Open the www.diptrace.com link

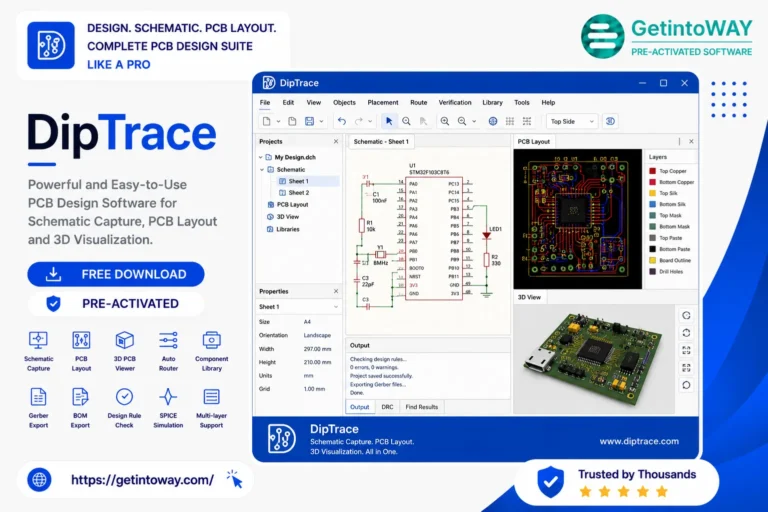click(x=639, y=441)
